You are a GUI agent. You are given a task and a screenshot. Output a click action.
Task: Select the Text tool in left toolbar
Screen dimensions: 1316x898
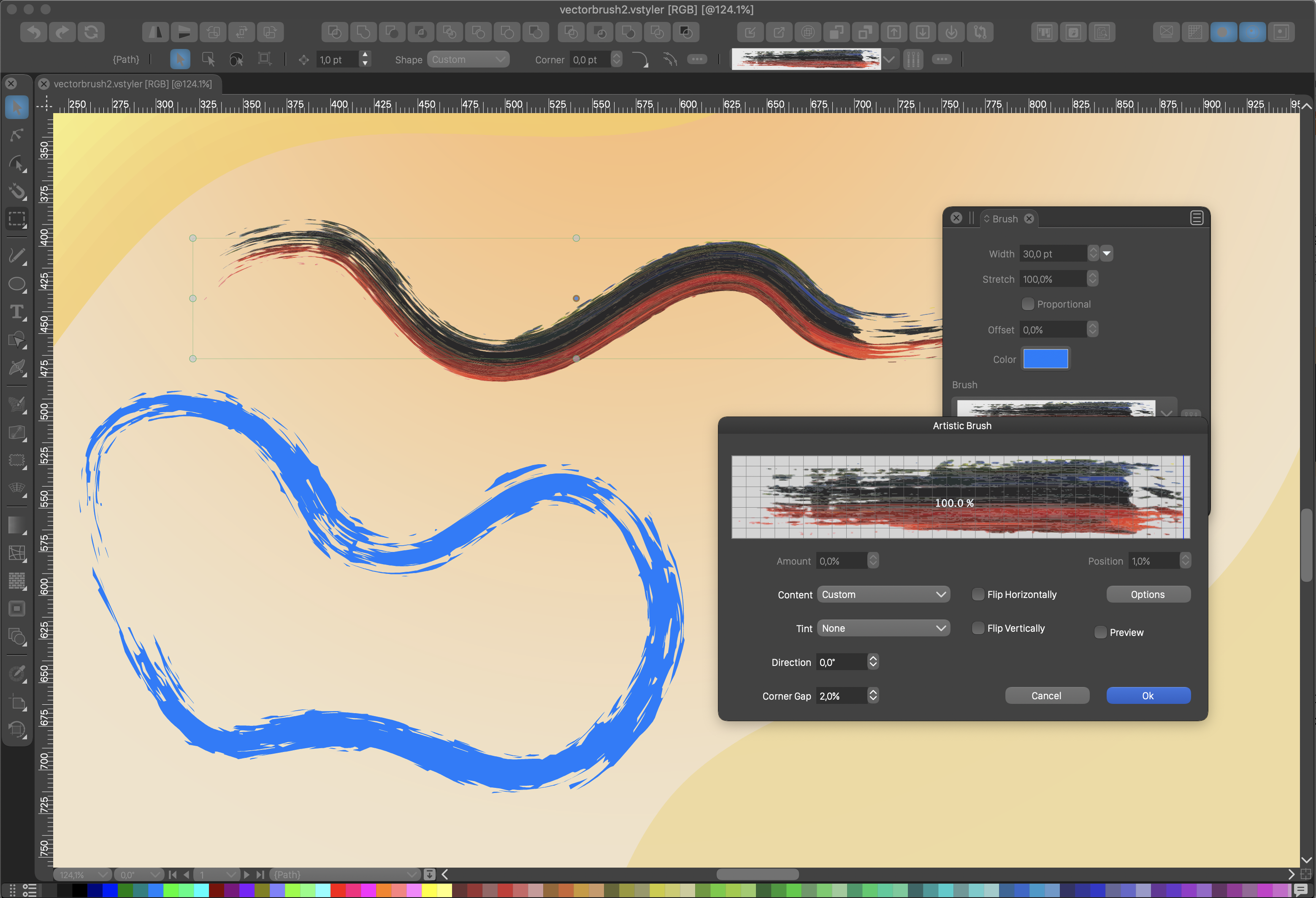[16, 312]
